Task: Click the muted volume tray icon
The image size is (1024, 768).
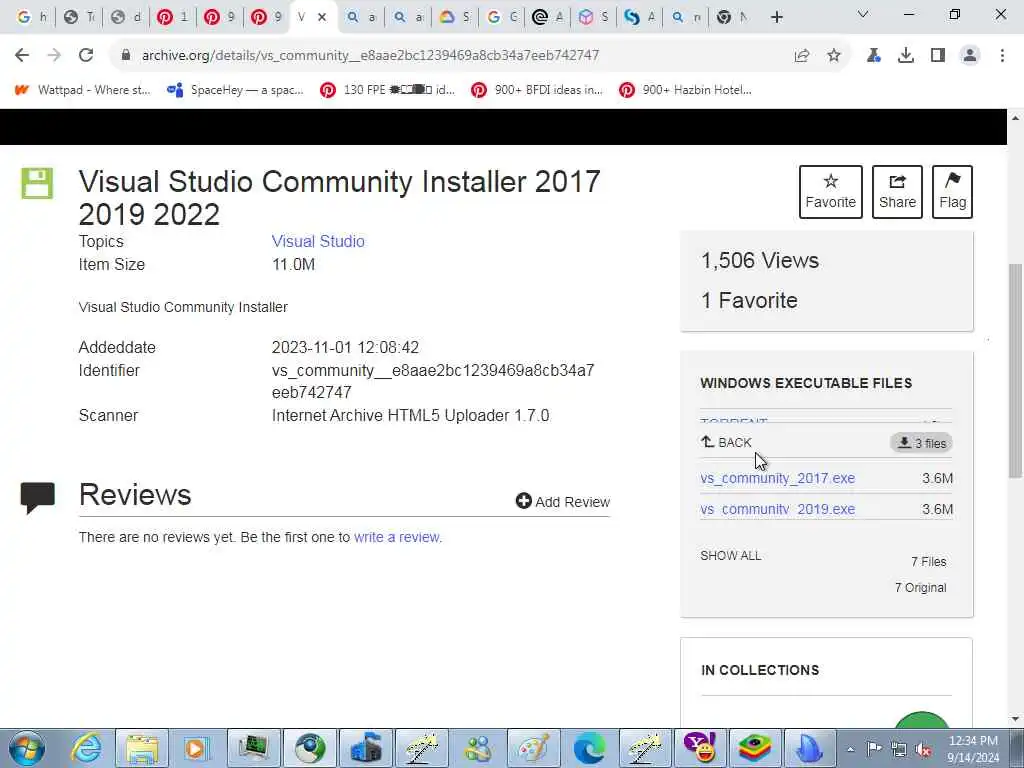Action: (923, 749)
